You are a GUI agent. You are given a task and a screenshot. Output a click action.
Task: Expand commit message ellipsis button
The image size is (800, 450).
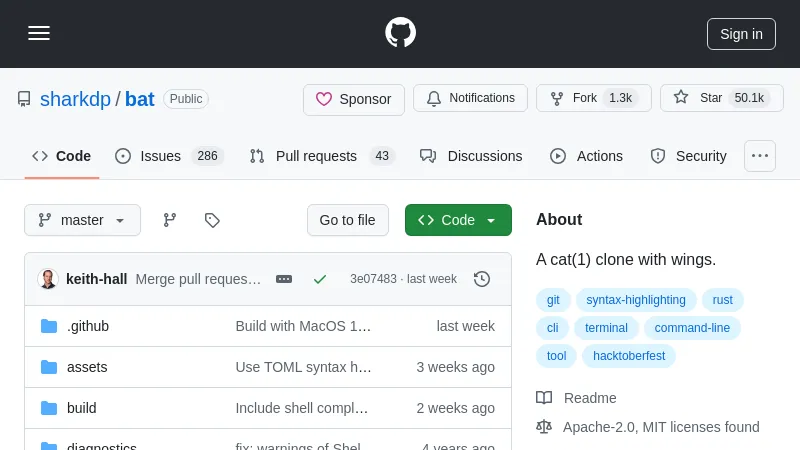[x=284, y=279]
